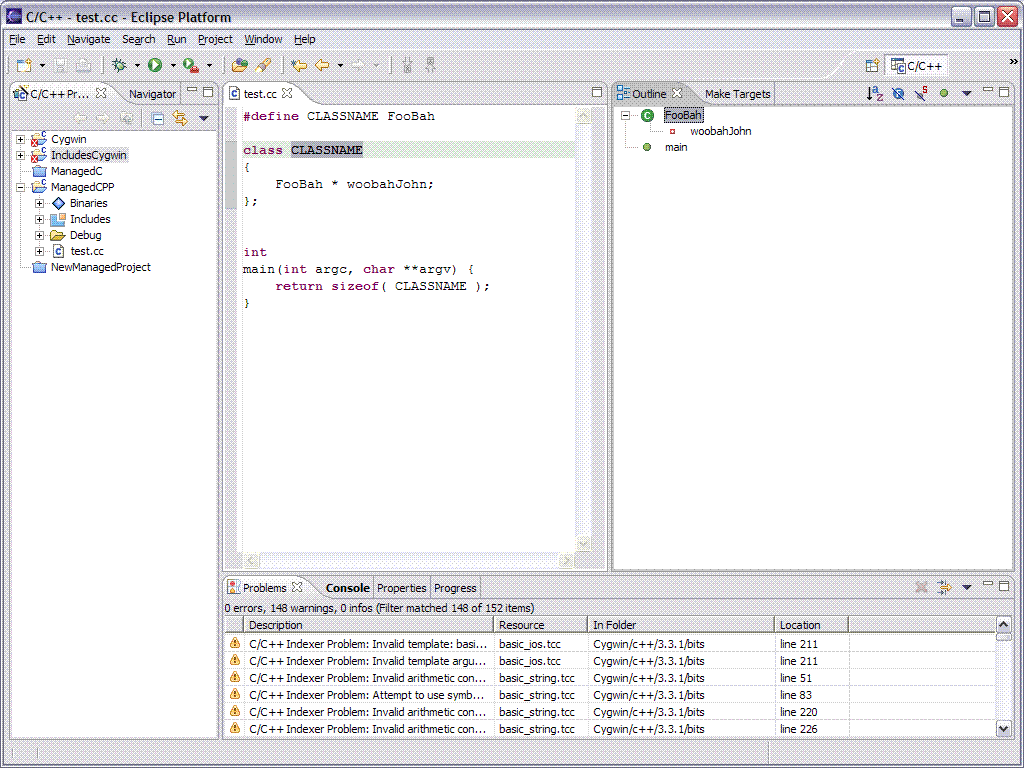The image size is (1024, 768).
Task: Click the Problems view filter icon
Action: coord(943,588)
